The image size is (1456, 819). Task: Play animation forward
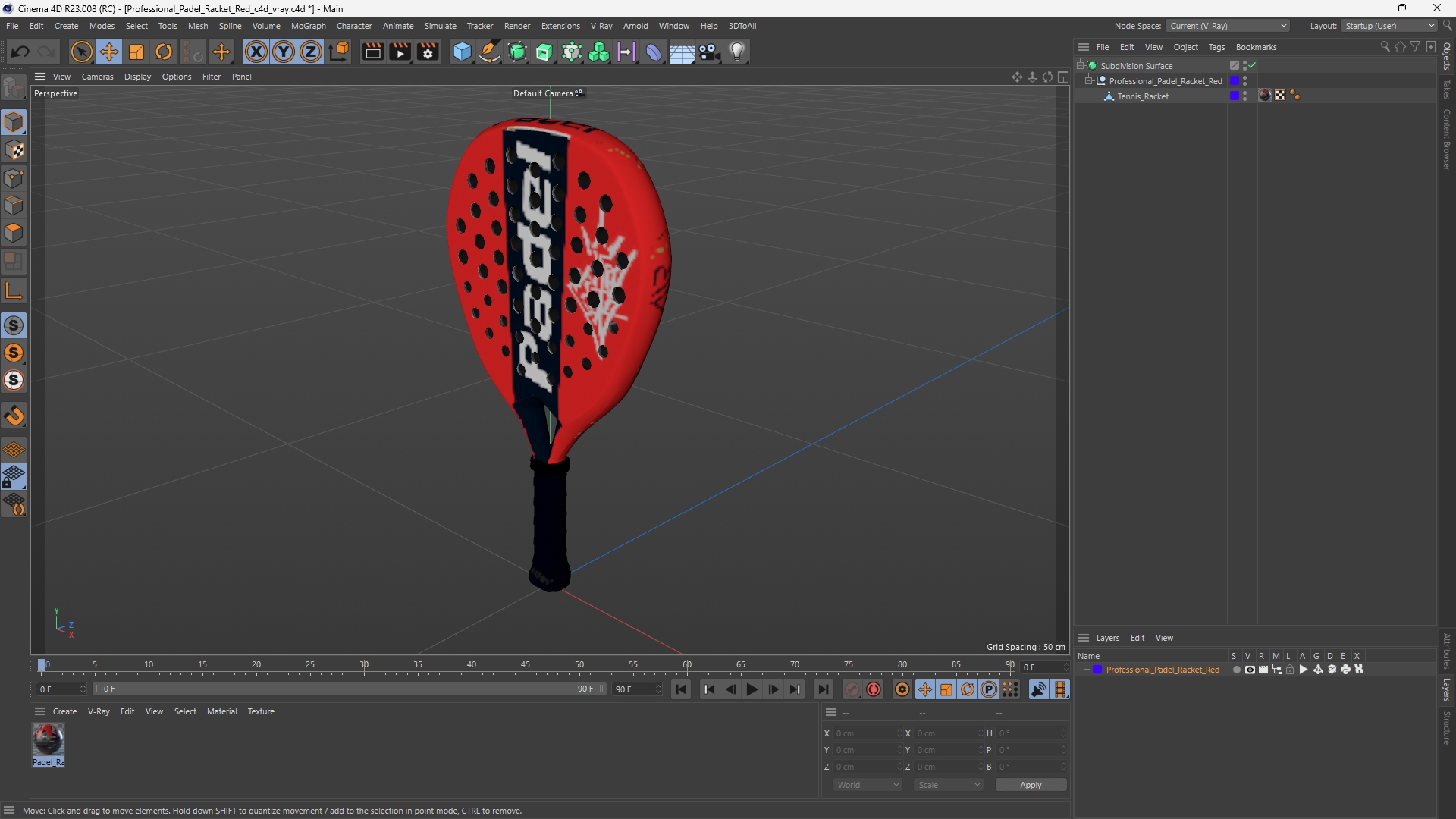(x=752, y=689)
